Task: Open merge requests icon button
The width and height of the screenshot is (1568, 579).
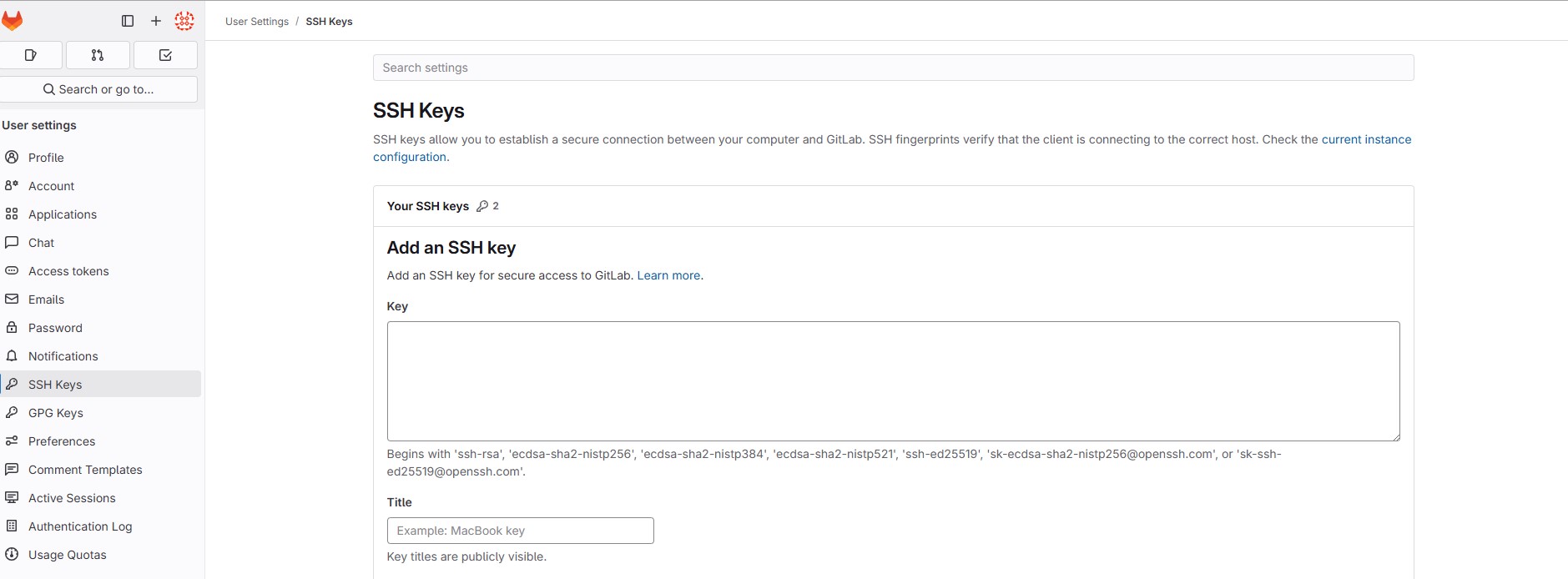Action: click(x=98, y=55)
